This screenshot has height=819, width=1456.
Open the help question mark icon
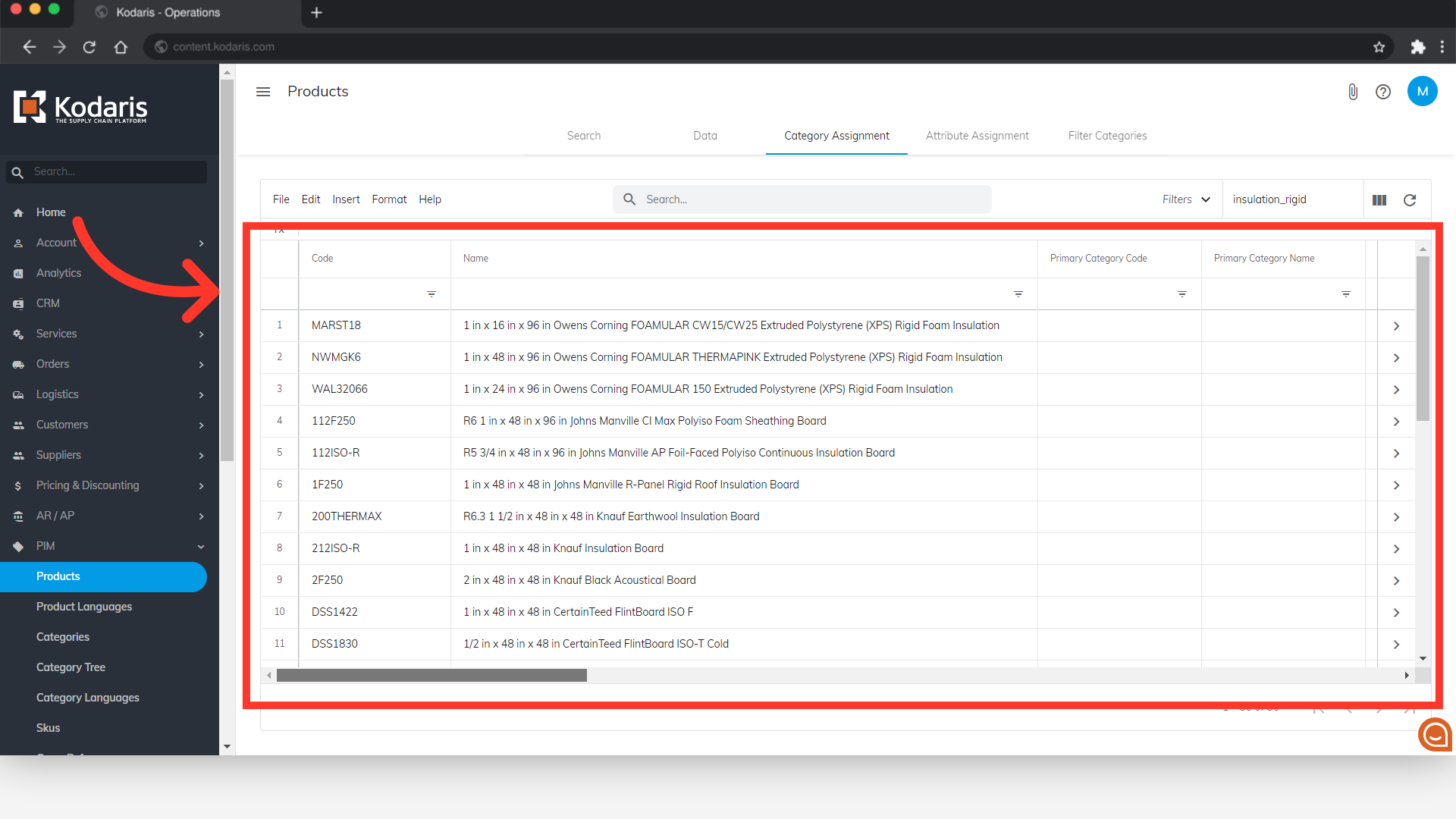point(1383,92)
